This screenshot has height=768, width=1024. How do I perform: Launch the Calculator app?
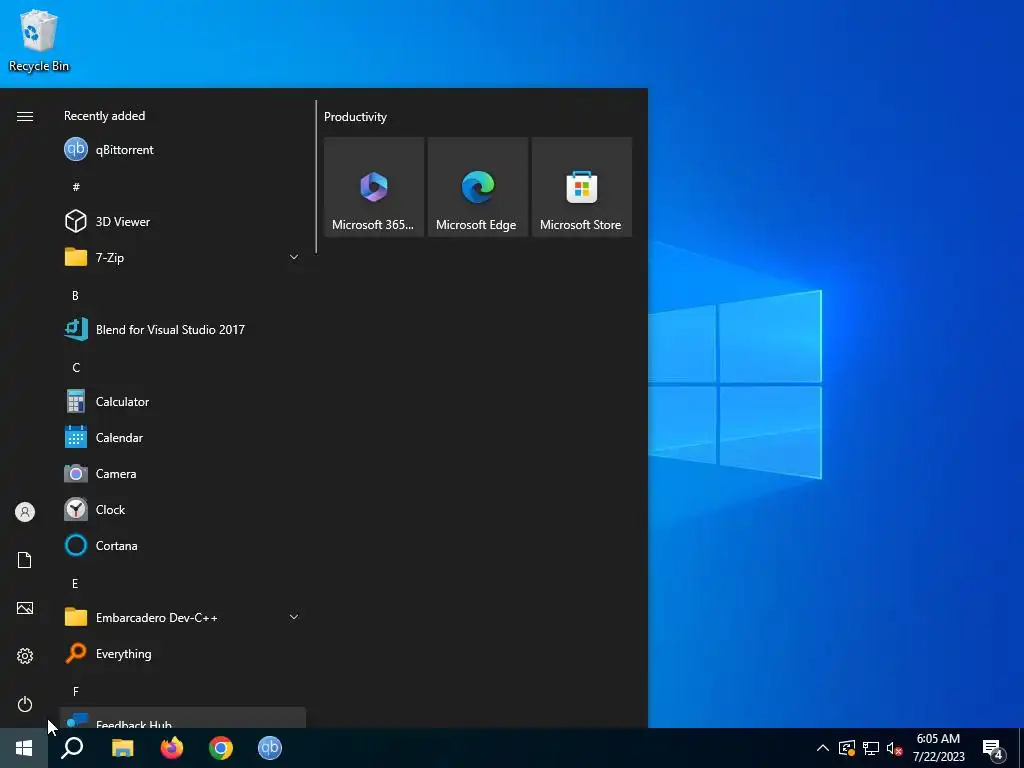coord(183,402)
